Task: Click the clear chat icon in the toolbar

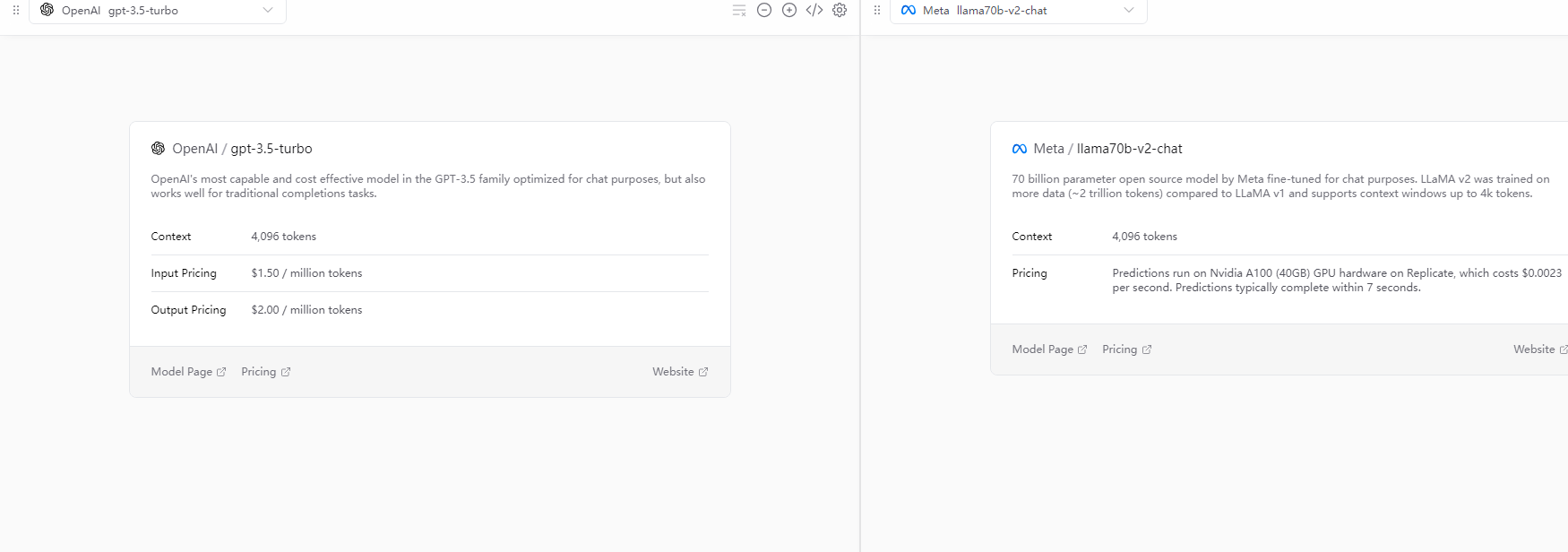Action: (x=739, y=10)
